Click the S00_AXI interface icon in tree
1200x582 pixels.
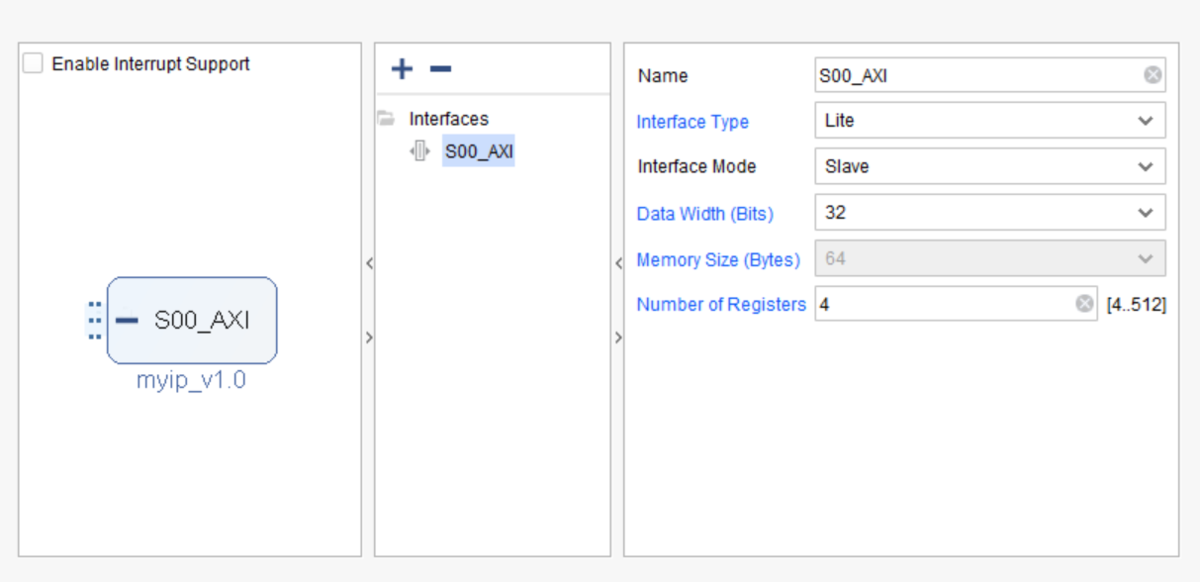tap(421, 152)
